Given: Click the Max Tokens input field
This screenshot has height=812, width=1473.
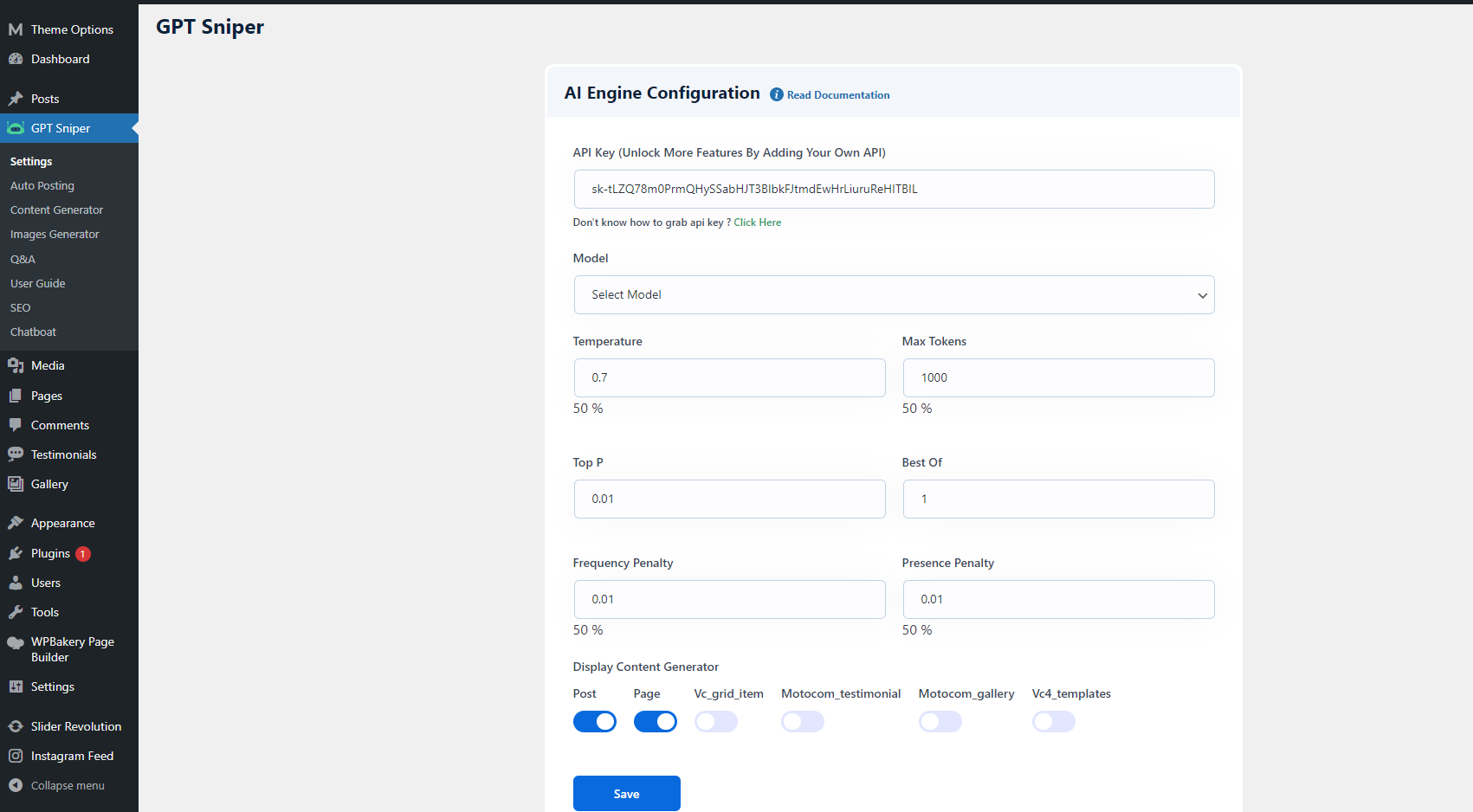Looking at the screenshot, I should click(x=1058, y=378).
